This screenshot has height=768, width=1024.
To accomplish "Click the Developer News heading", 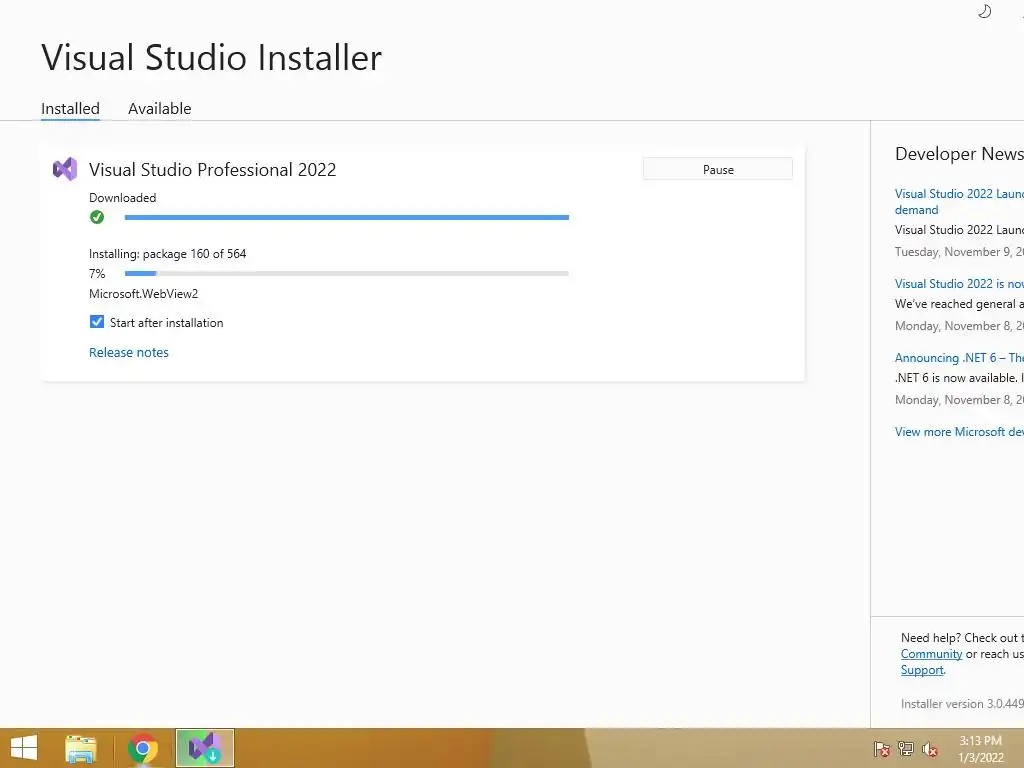I will click(959, 153).
